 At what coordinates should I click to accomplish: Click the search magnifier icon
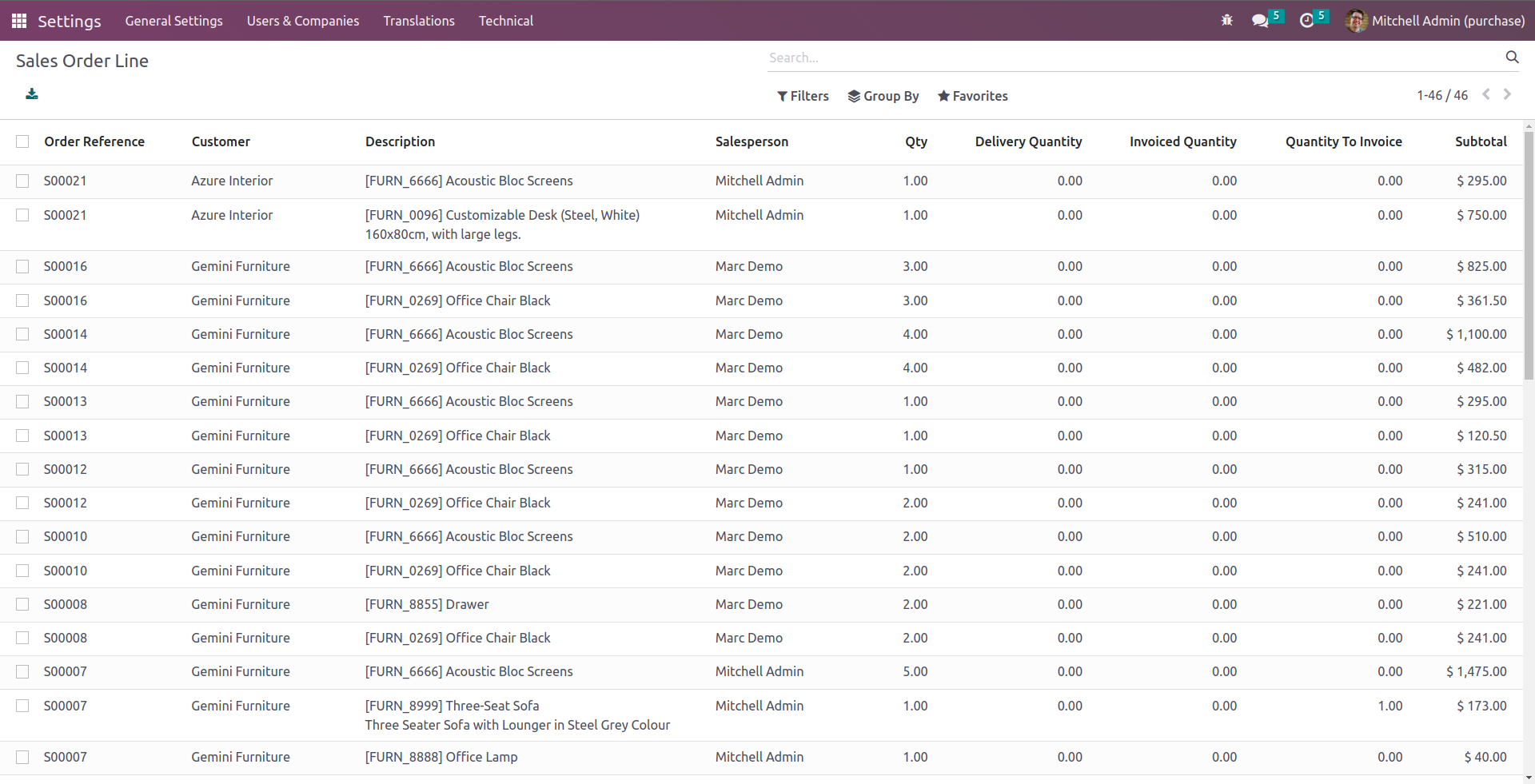1511,57
